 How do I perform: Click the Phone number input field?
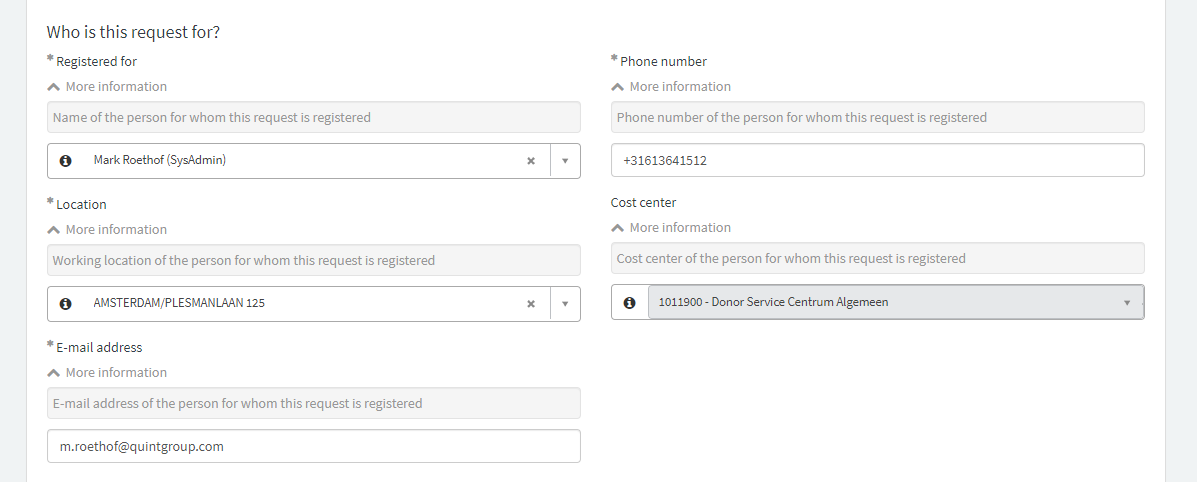[878, 160]
